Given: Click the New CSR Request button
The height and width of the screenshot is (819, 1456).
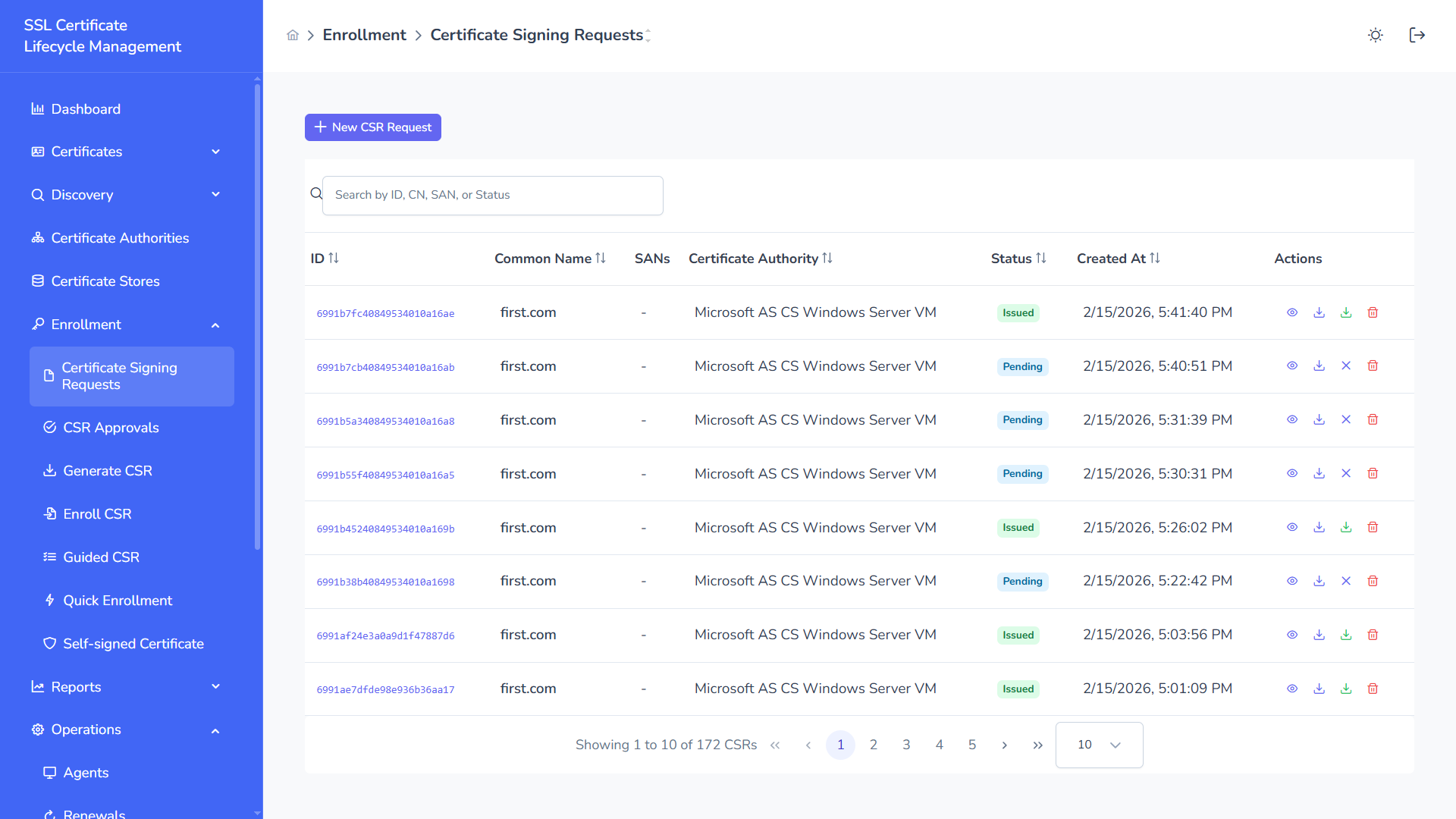Looking at the screenshot, I should coord(372,127).
